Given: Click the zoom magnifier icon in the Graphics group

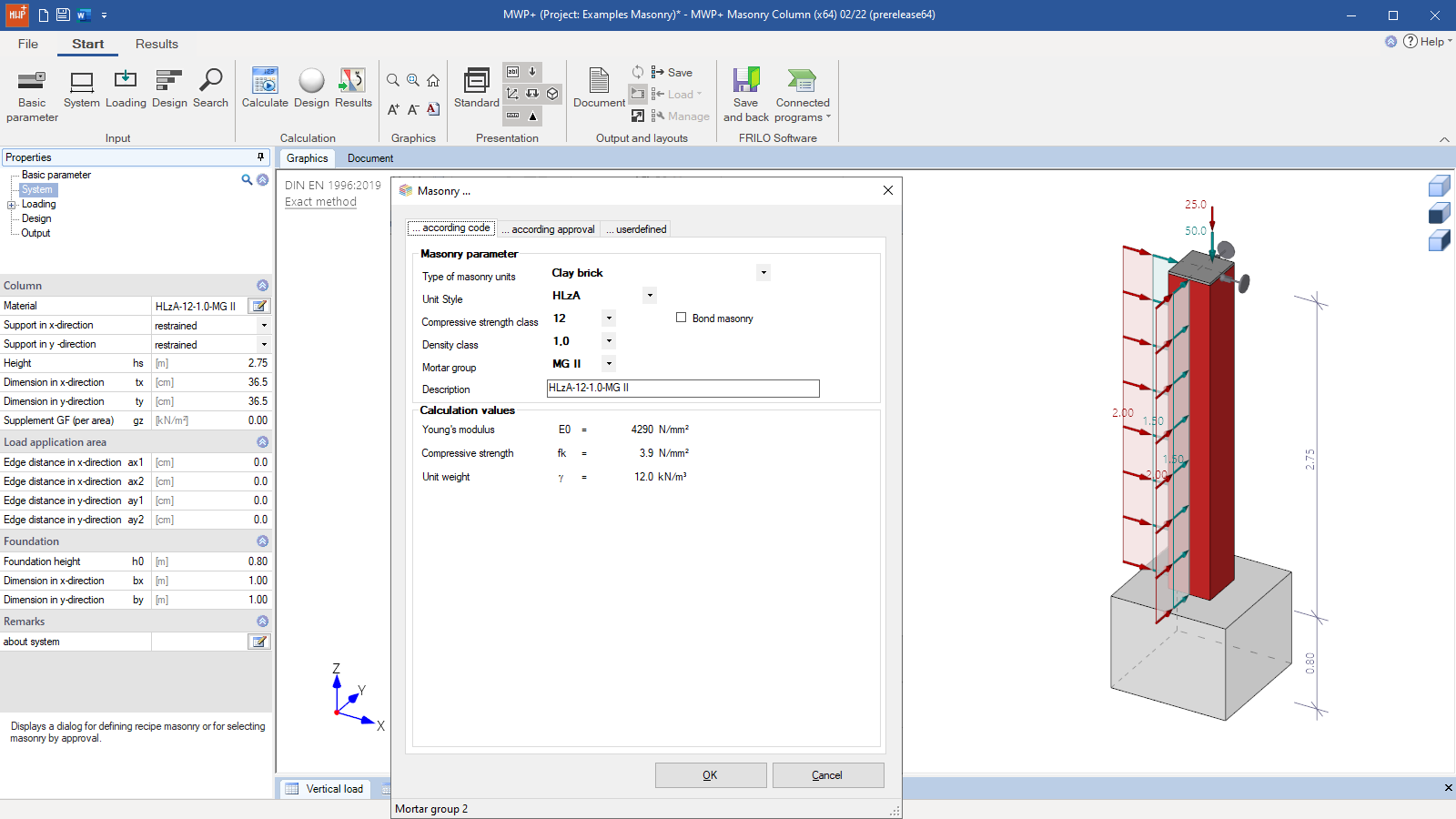Looking at the screenshot, I should (x=393, y=80).
